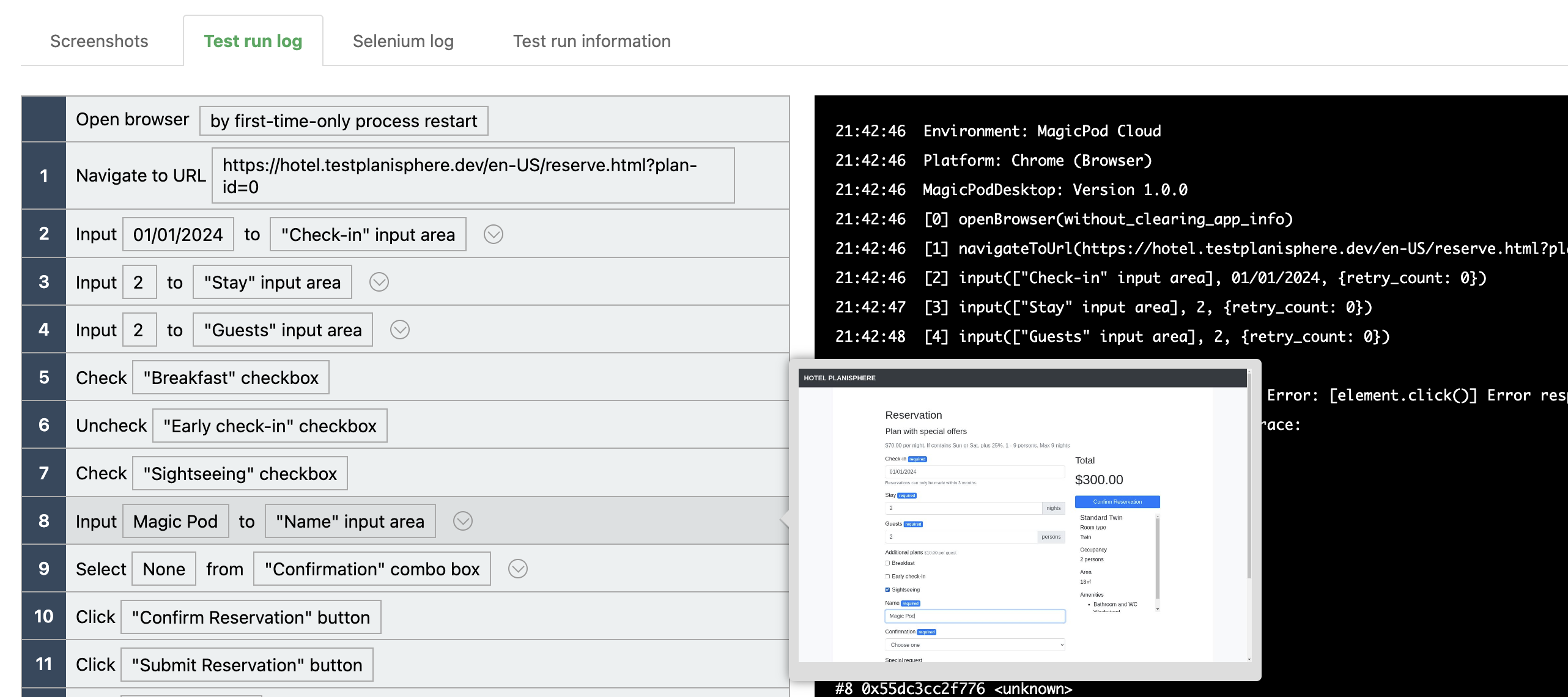Image resolution: width=1568 pixels, height=697 pixels.
Task: Click the "Check-in" input area element box
Action: 368,234
